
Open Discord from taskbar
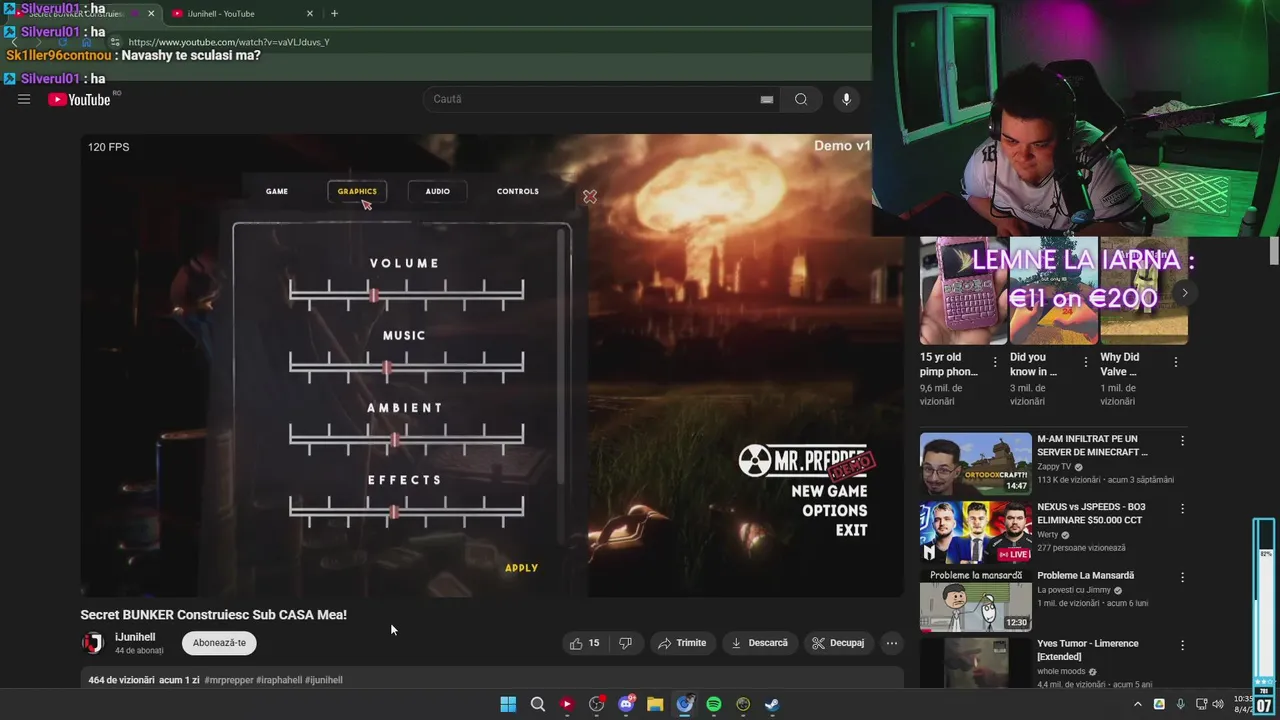click(x=626, y=704)
